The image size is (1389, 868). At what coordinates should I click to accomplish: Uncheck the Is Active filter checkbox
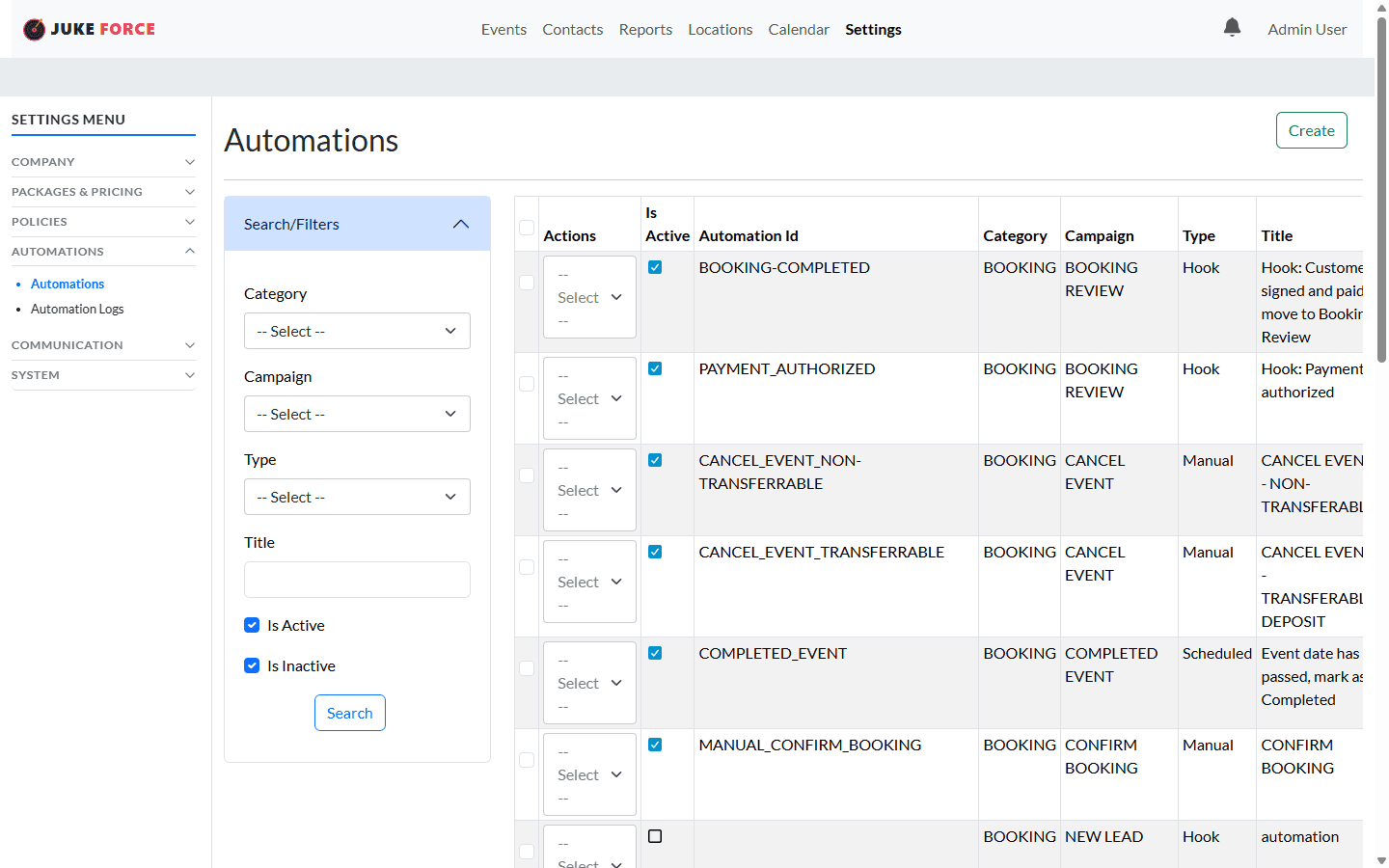click(252, 625)
